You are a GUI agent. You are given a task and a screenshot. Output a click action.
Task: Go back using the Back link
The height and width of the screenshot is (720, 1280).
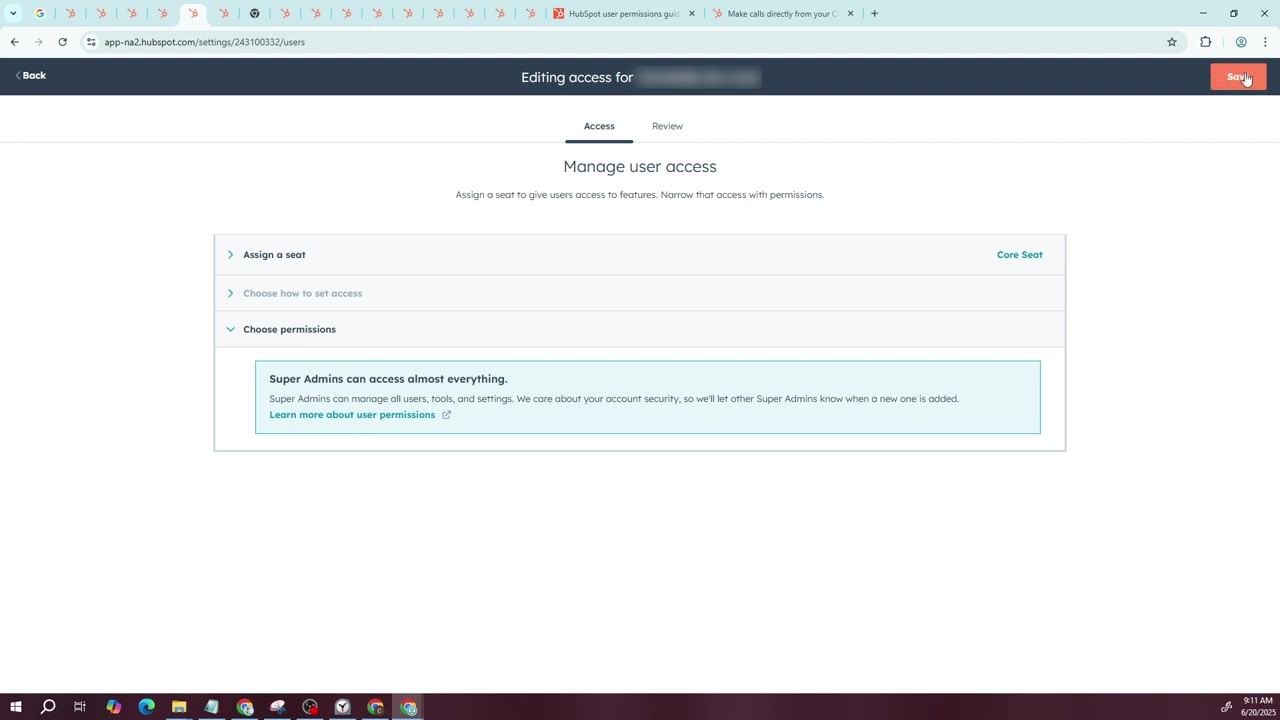coord(30,76)
